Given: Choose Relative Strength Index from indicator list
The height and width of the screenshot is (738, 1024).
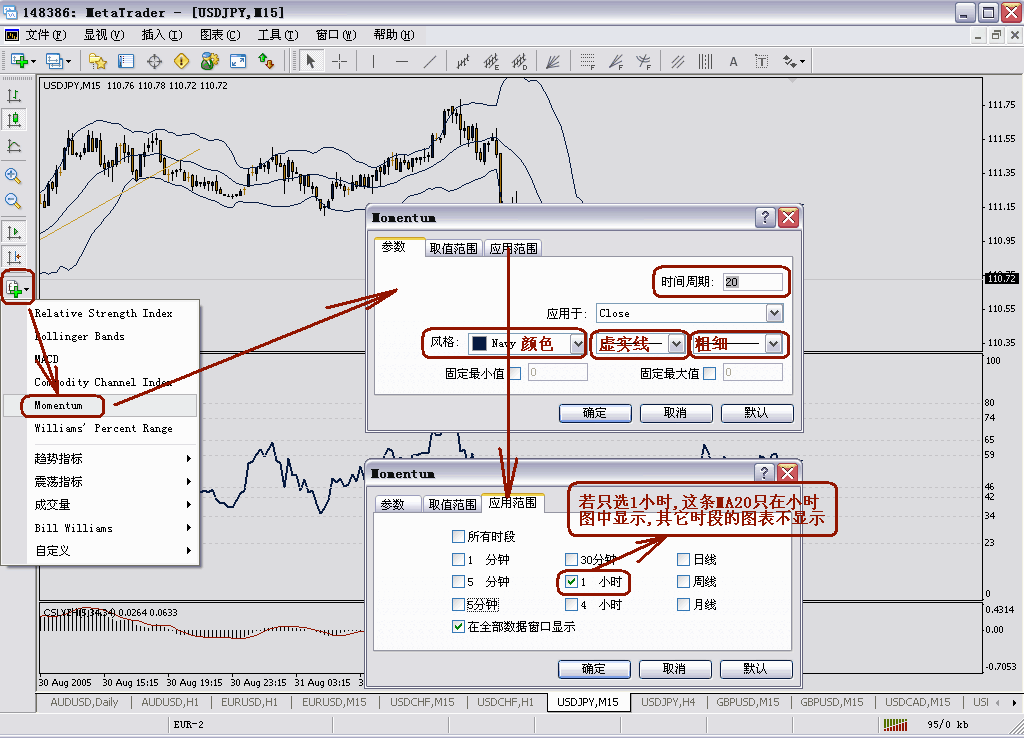Looking at the screenshot, I should [103, 313].
